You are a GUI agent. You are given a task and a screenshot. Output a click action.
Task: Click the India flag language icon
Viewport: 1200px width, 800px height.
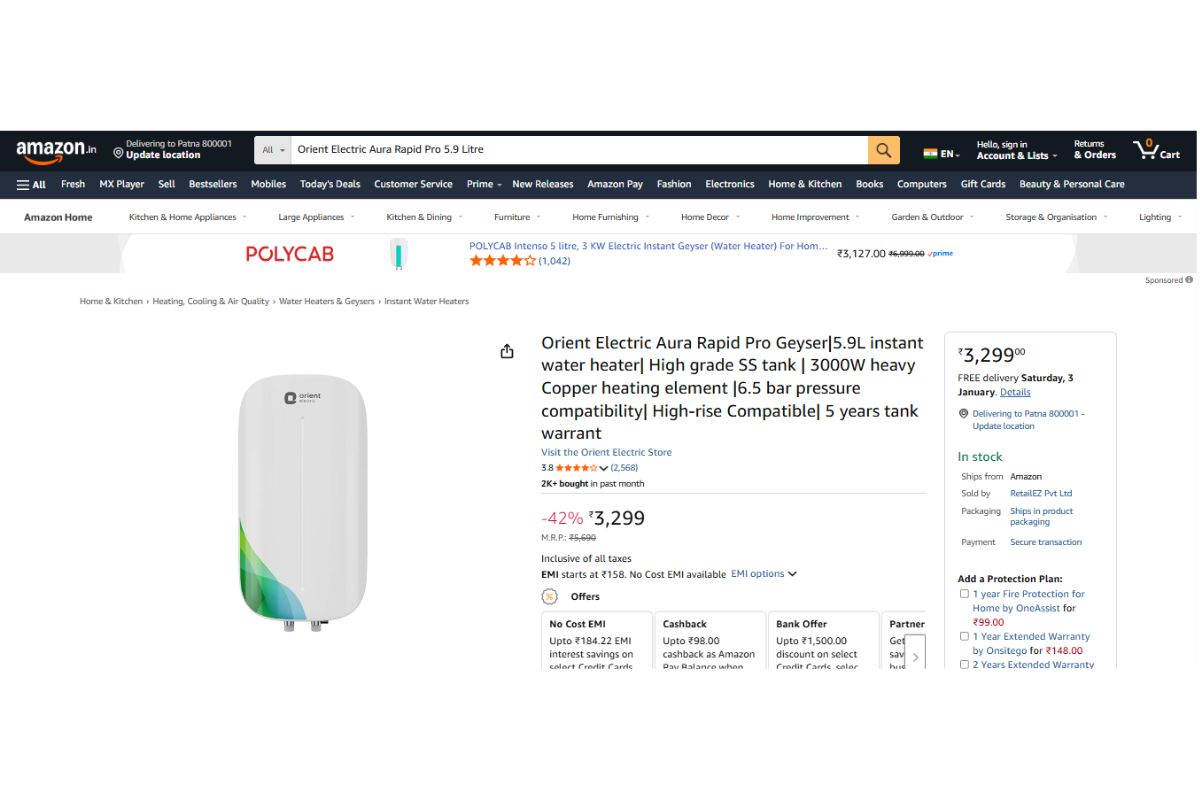[930, 154]
